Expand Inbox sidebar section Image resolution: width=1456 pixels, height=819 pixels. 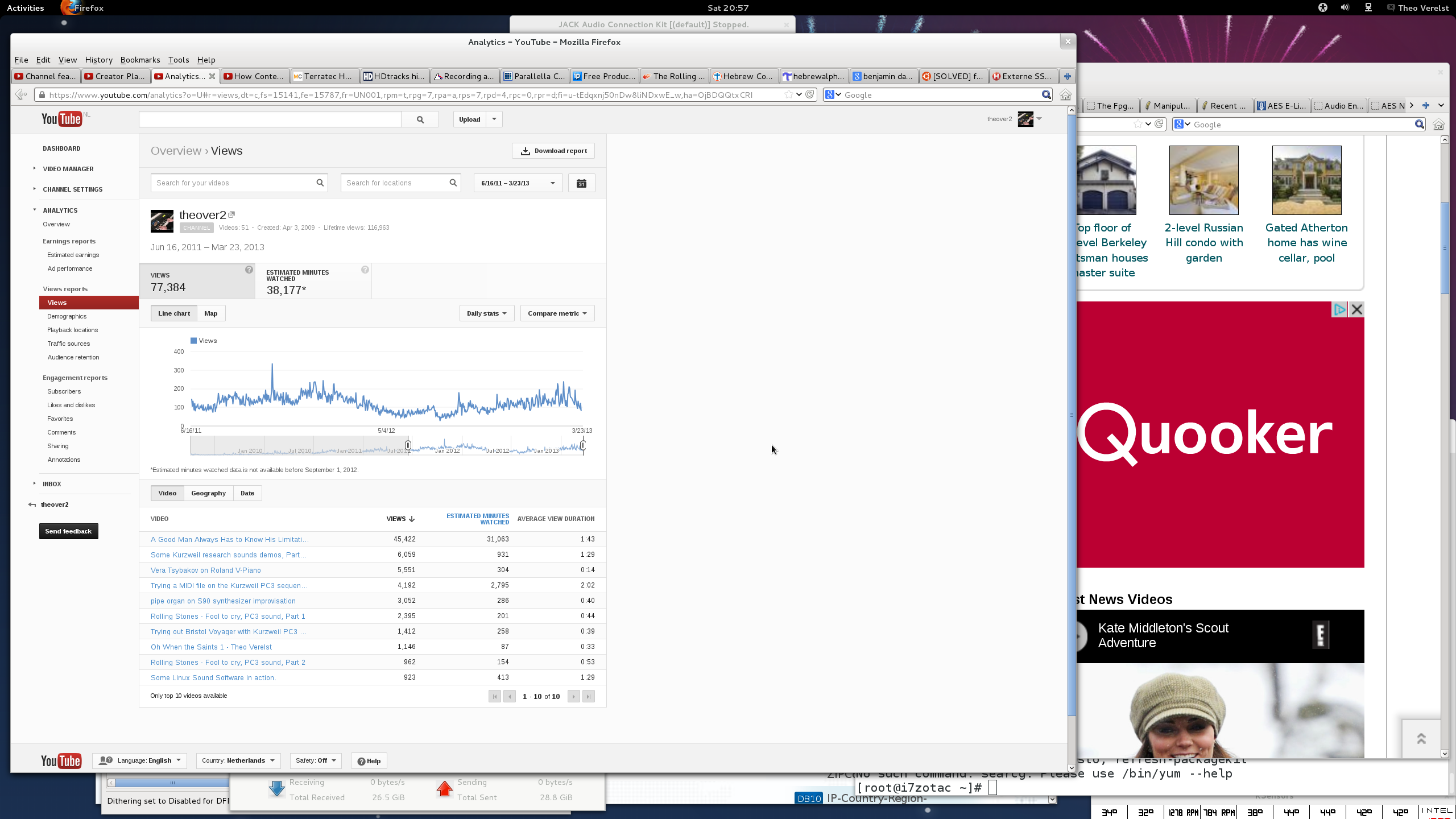coord(35,483)
